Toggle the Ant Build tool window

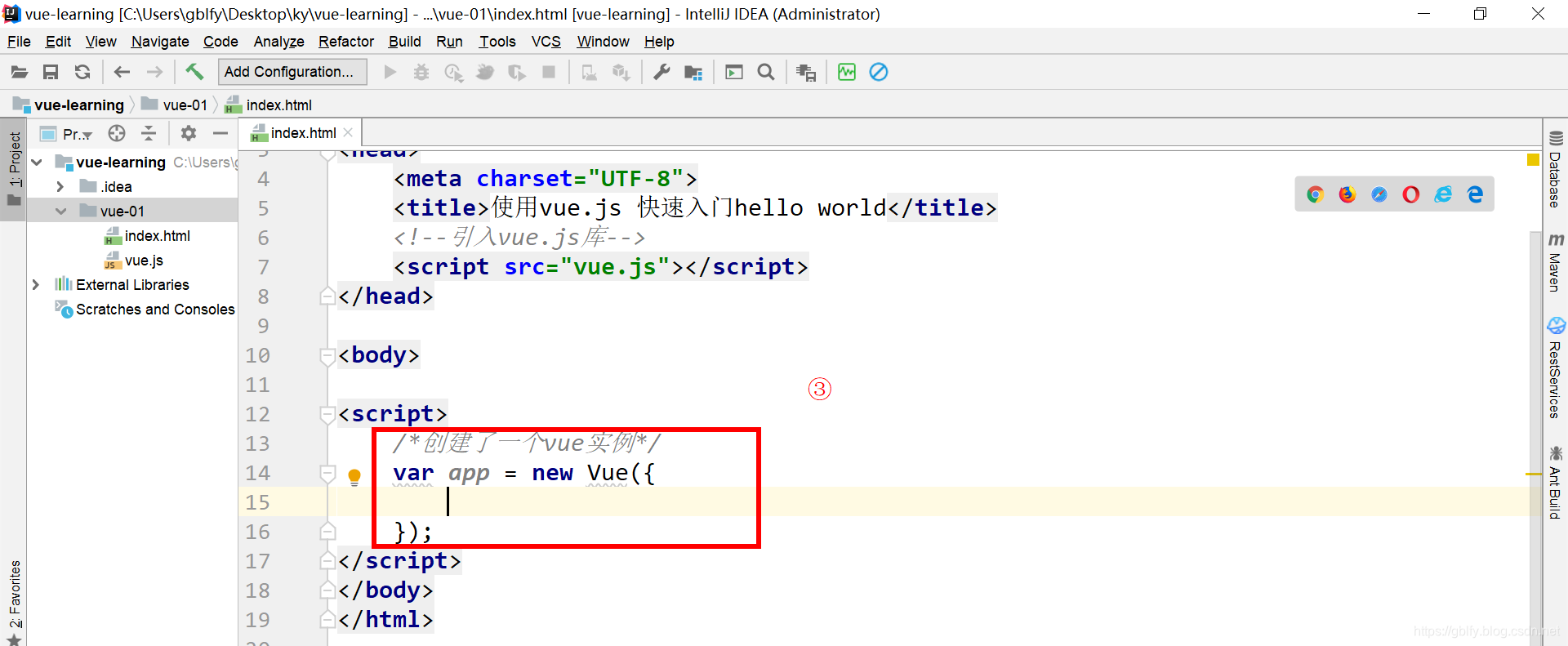(x=1555, y=483)
